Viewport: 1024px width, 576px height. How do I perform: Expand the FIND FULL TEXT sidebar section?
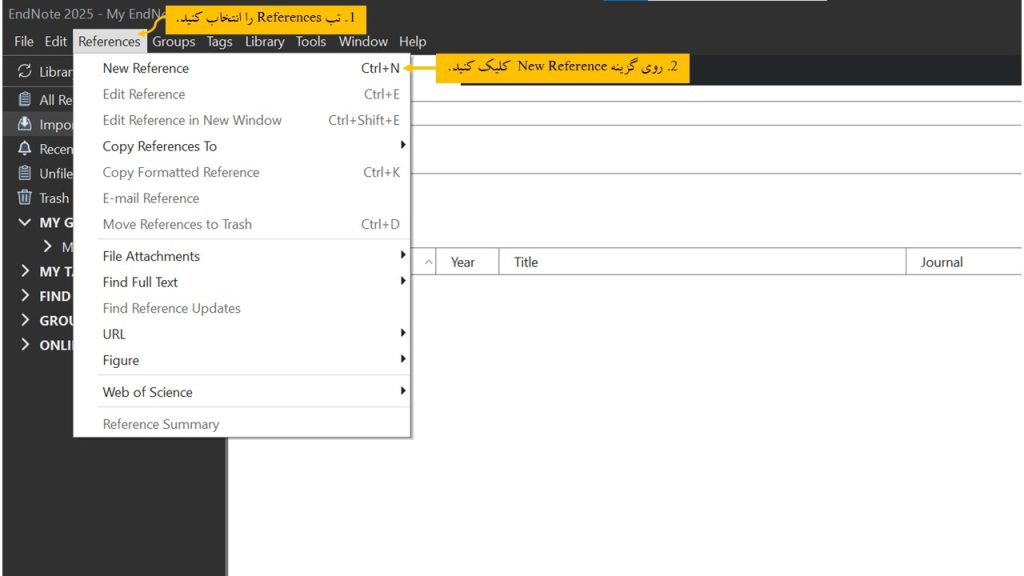[25, 296]
